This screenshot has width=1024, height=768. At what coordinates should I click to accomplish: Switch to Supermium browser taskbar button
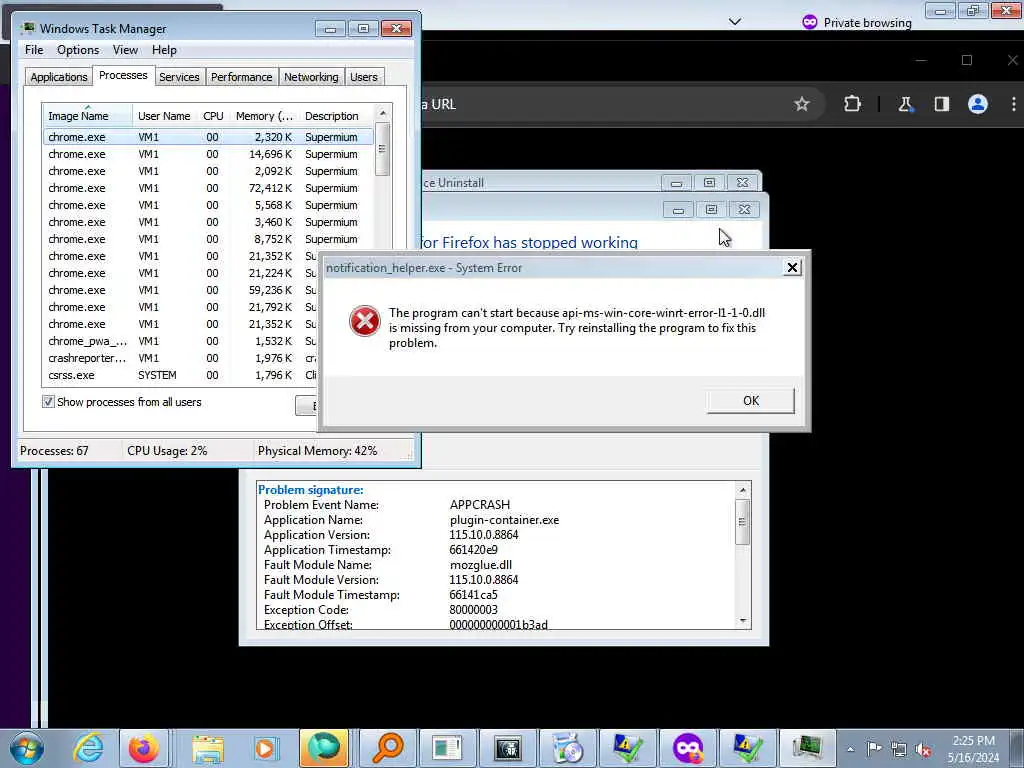click(324, 748)
